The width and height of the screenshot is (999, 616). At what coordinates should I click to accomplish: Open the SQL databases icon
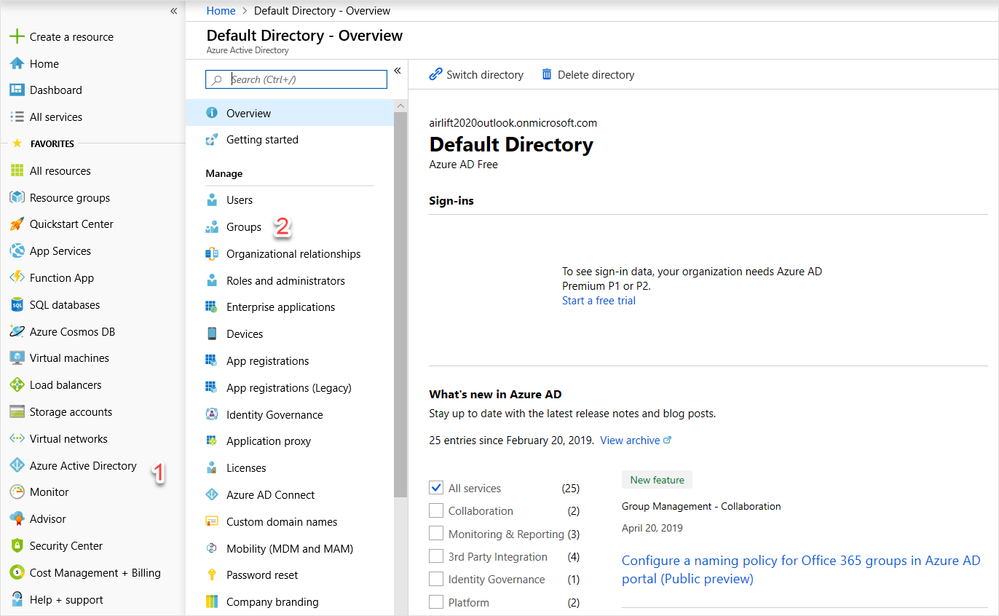tap(17, 304)
